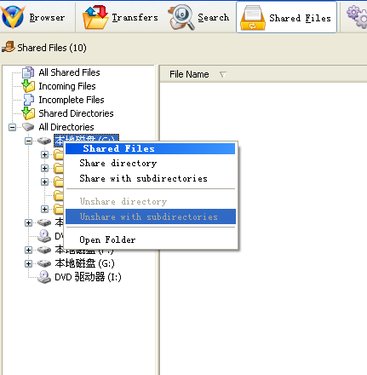Expand the third folder under C: drive

45,182
